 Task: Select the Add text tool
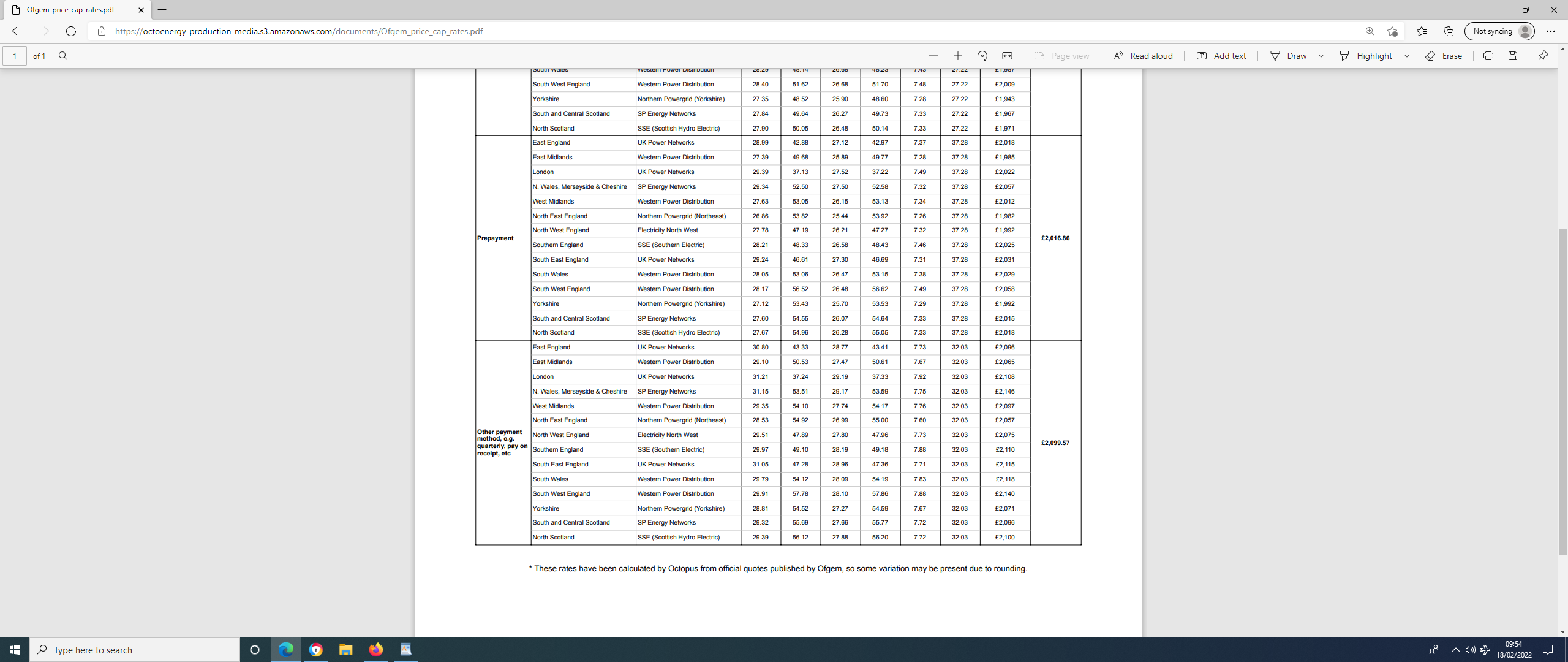pyautogui.click(x=1221, y=56)
